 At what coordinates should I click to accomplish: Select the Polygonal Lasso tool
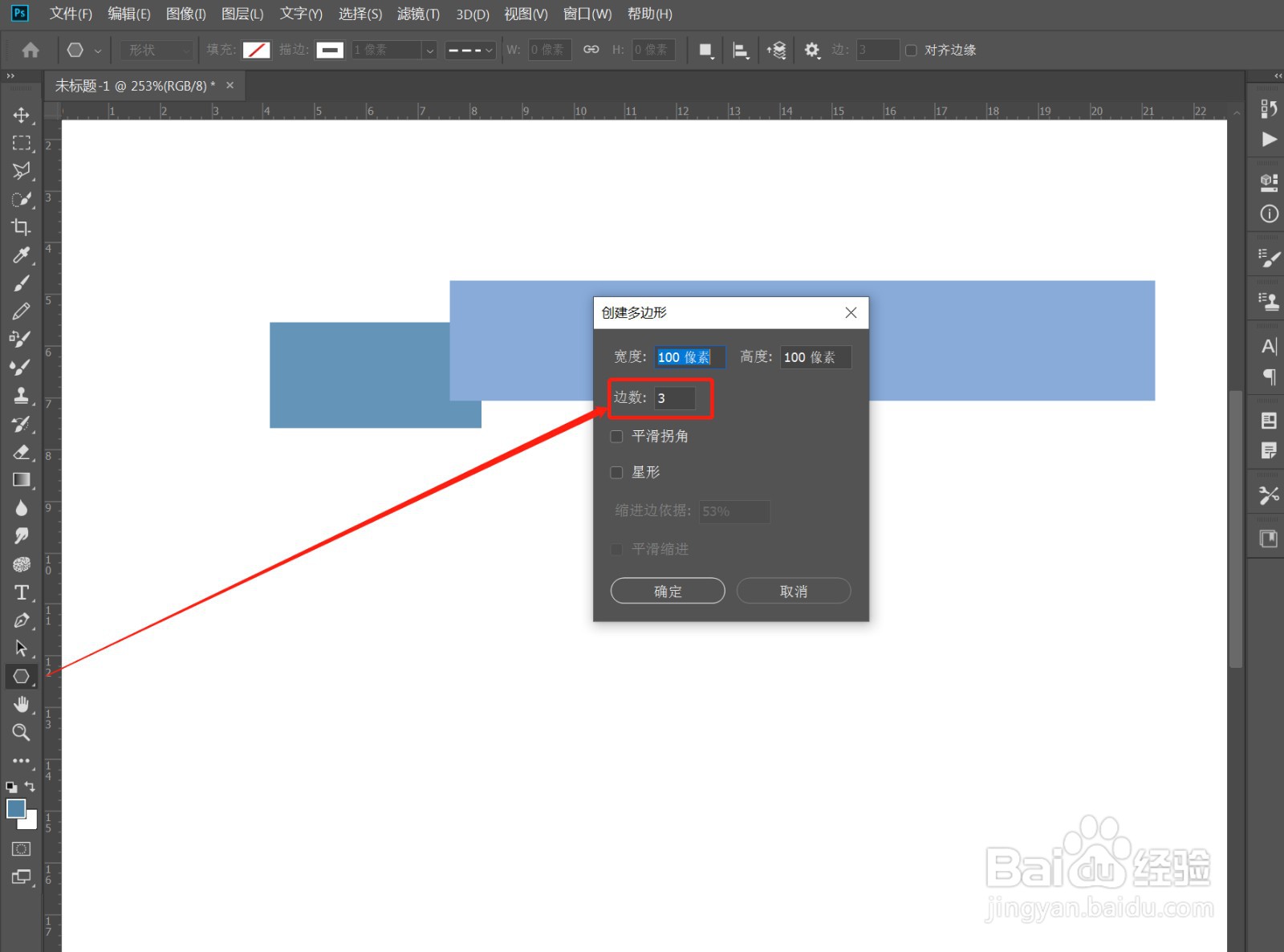coord(21,171)
